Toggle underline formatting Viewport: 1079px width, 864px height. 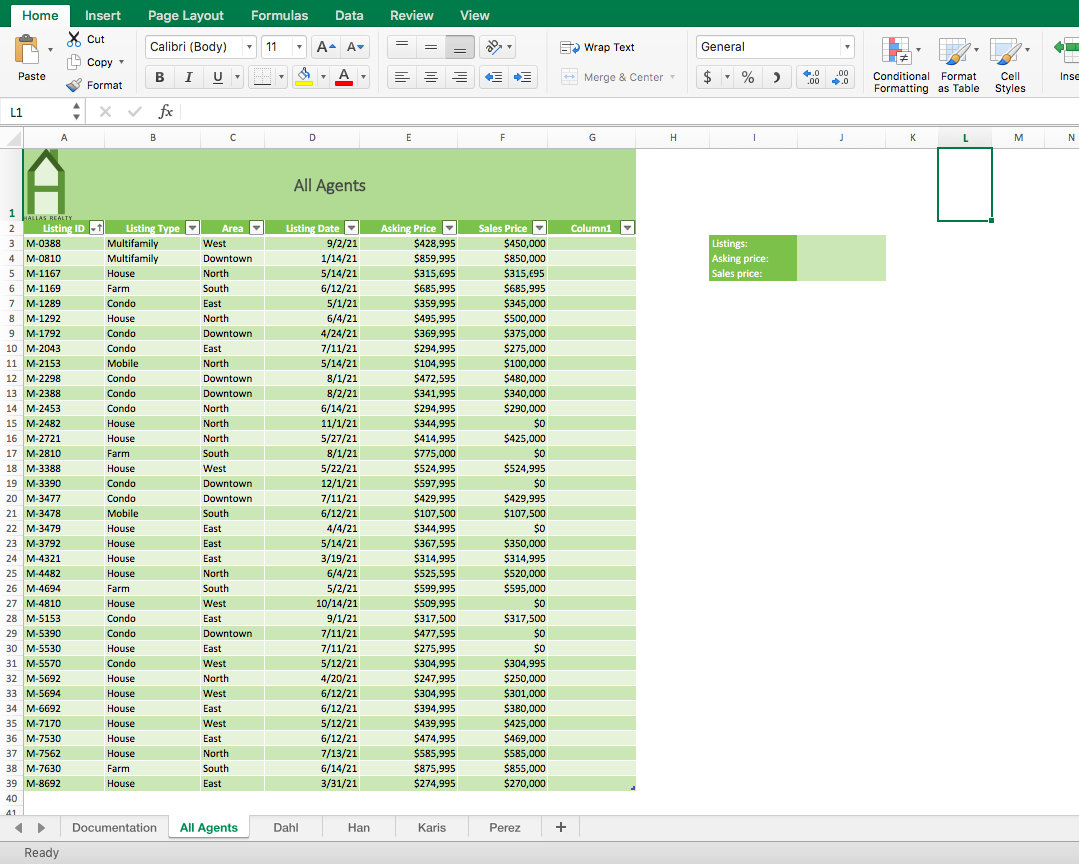pyautogui.click(x=216, y=77)
